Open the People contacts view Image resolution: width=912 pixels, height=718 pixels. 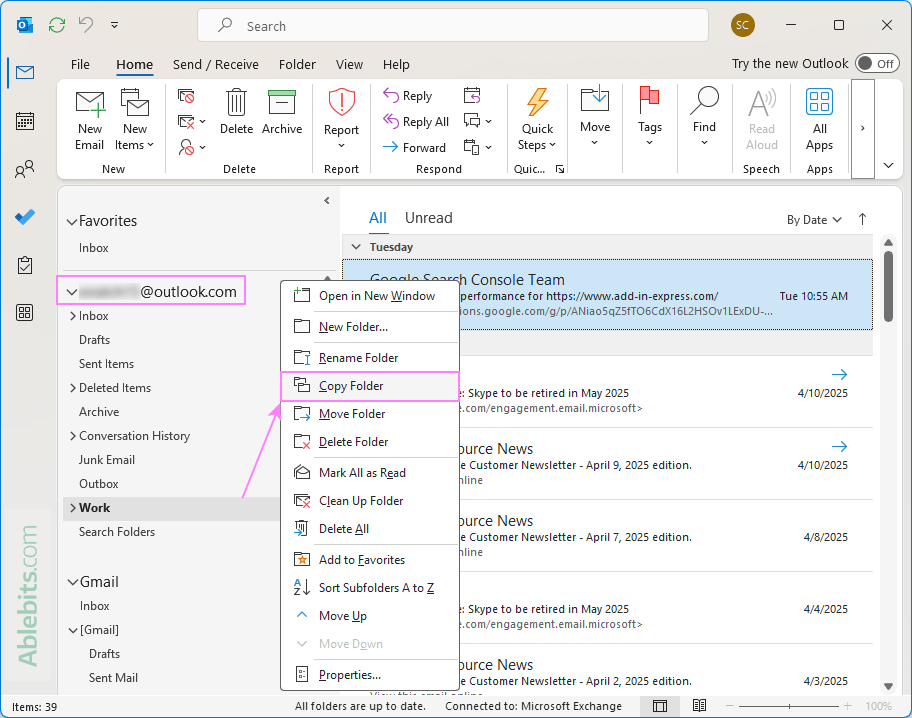(x=24, y=169)
